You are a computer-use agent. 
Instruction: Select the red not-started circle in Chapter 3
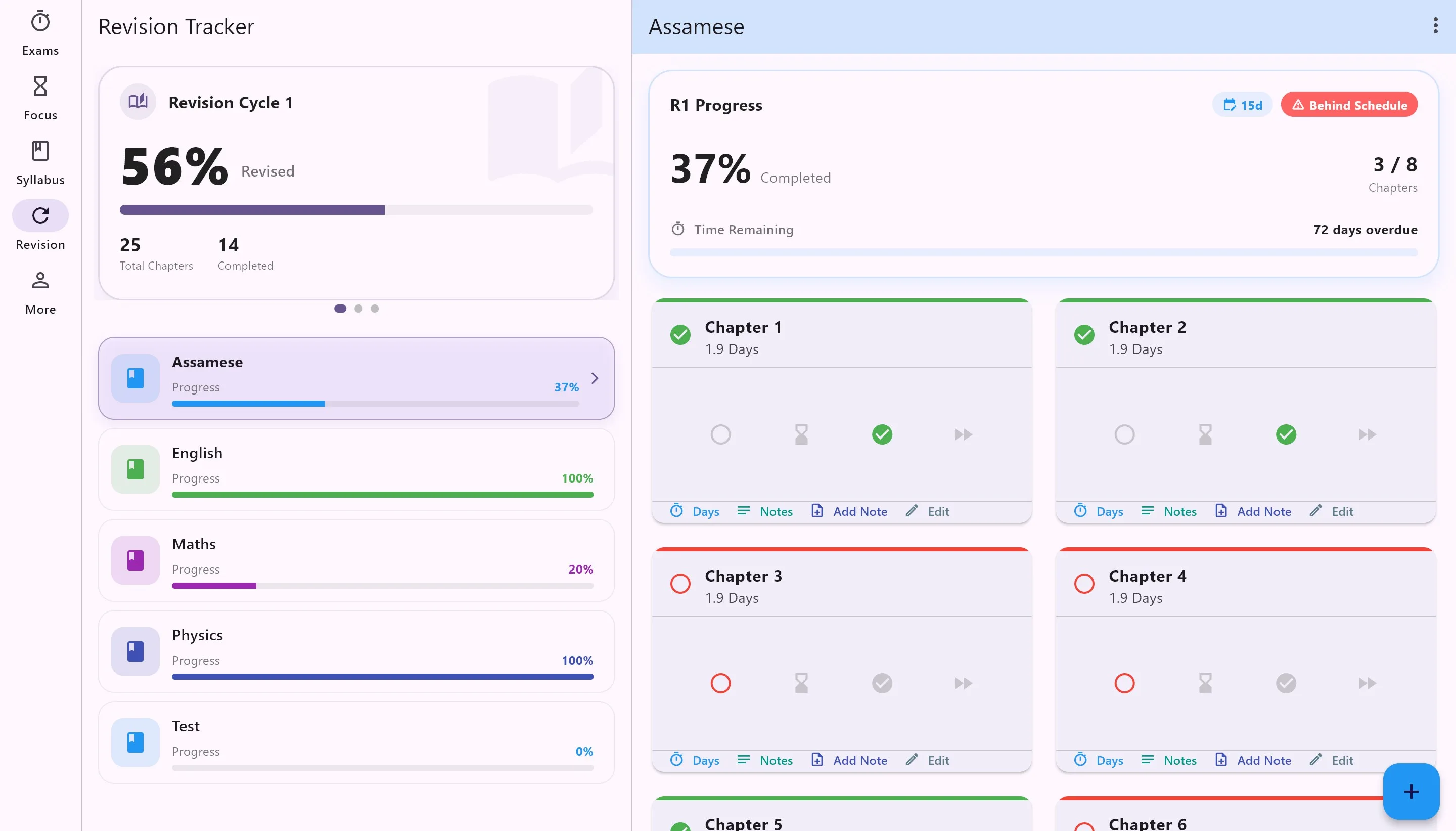720,683
